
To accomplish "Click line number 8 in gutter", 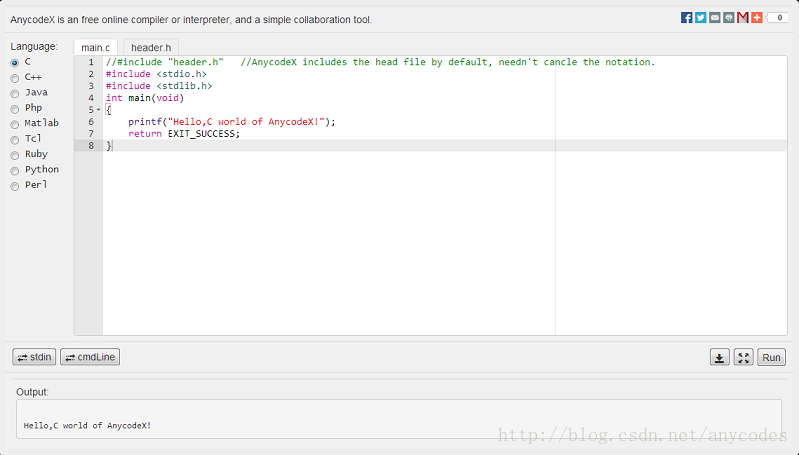I will pos(91,146).
